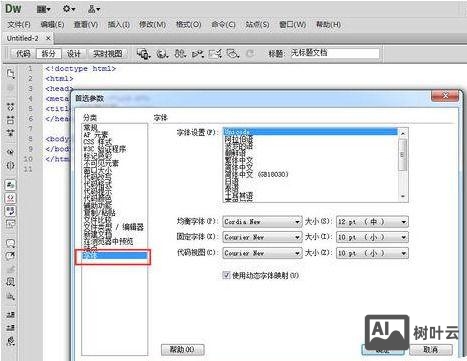Image resolution: width=467 pixels, height=361 pixels.
Task: Select 简体中文 (GB18030) in font settings list
Action: click(x=256, y=174)
